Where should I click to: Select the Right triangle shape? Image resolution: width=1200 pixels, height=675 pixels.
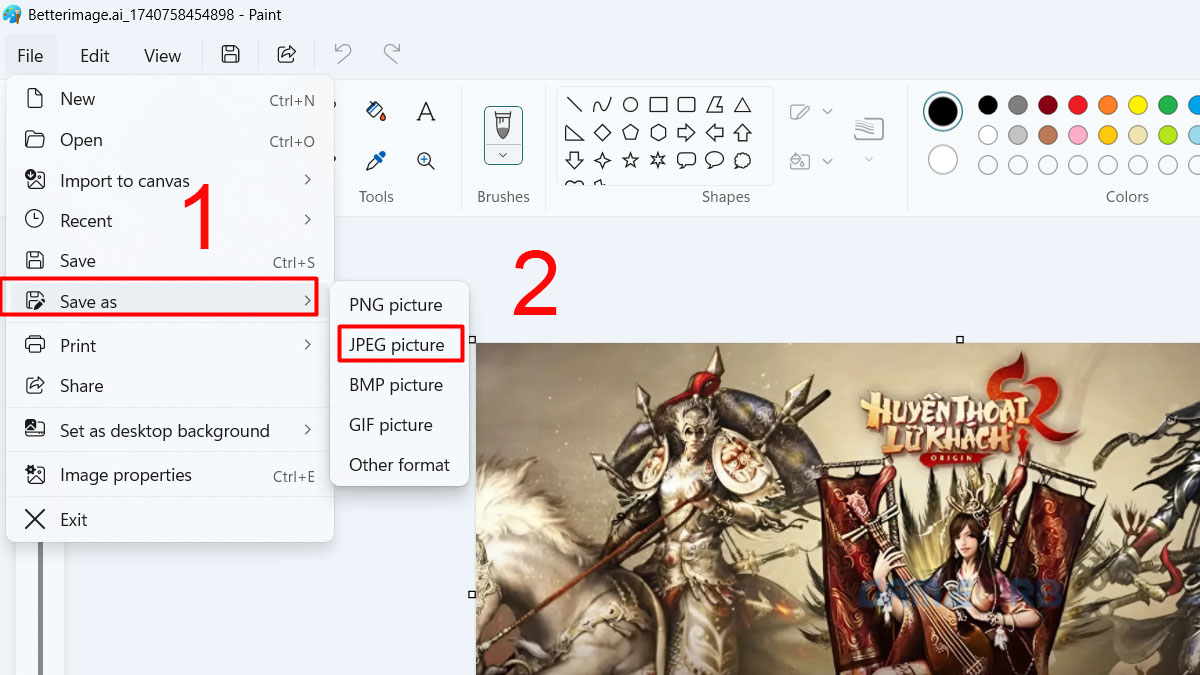click(x=574, y=132)
